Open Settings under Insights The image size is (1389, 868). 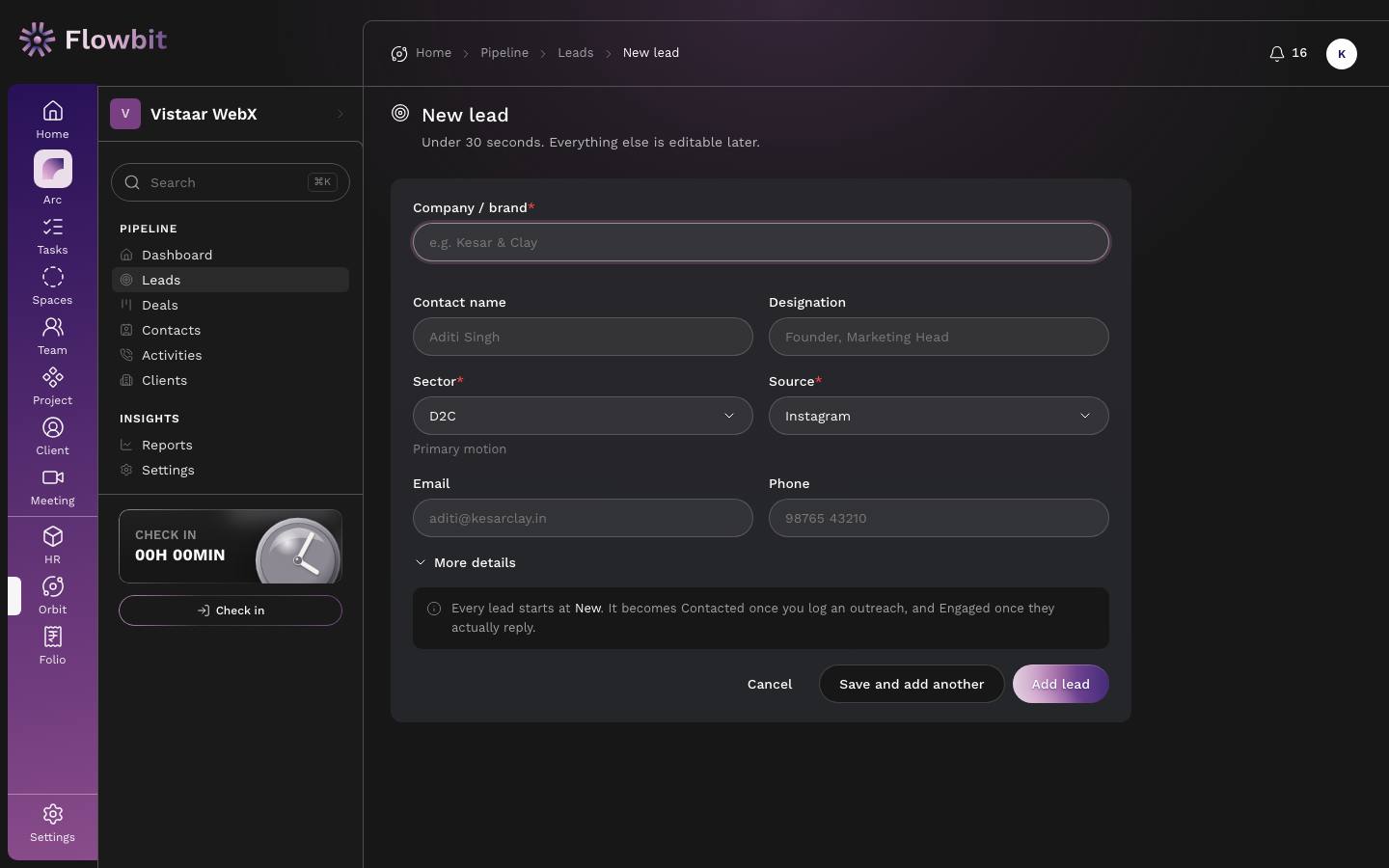[x=231, y=470]
